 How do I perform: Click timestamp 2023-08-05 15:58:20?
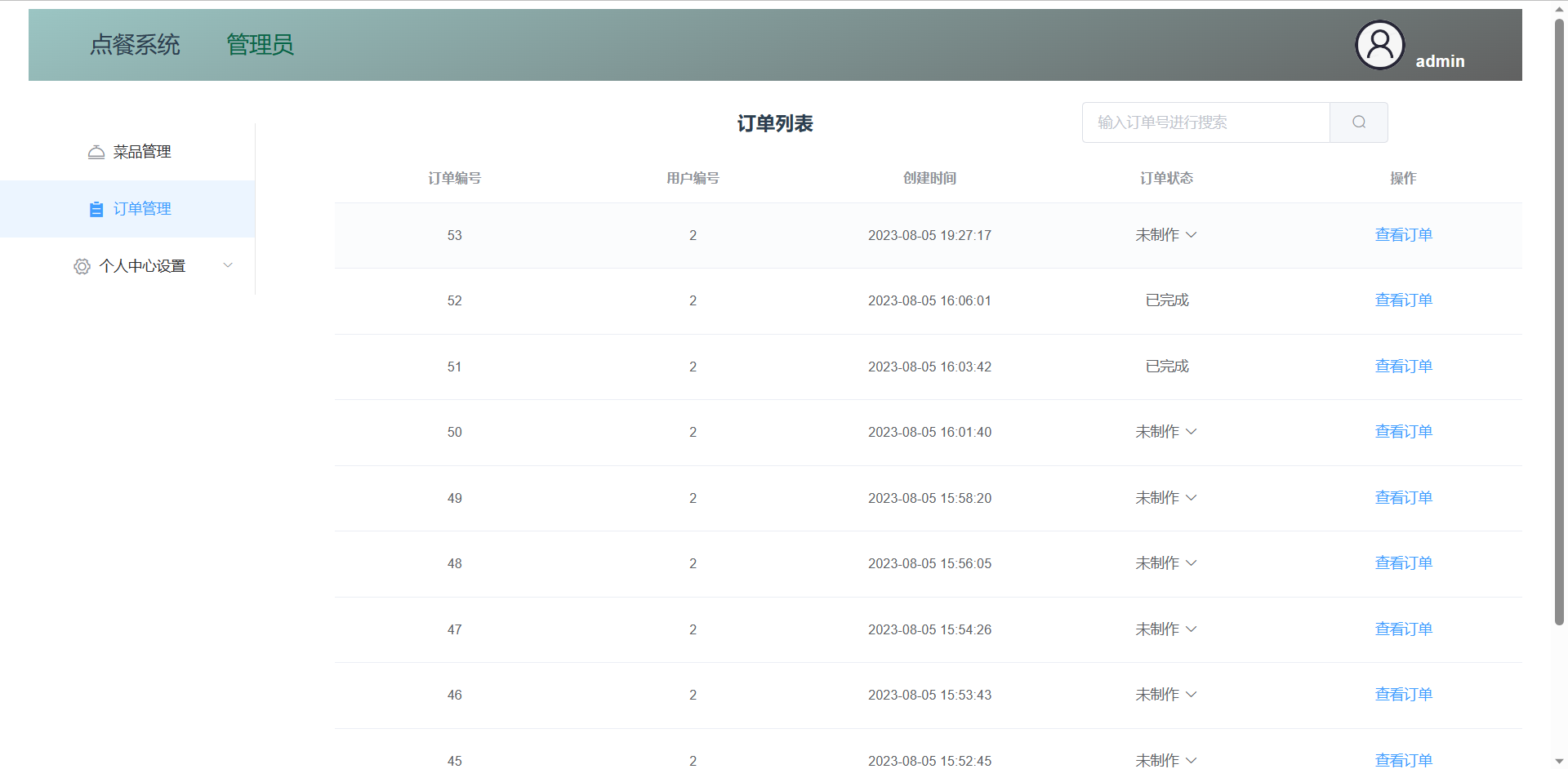929,498
